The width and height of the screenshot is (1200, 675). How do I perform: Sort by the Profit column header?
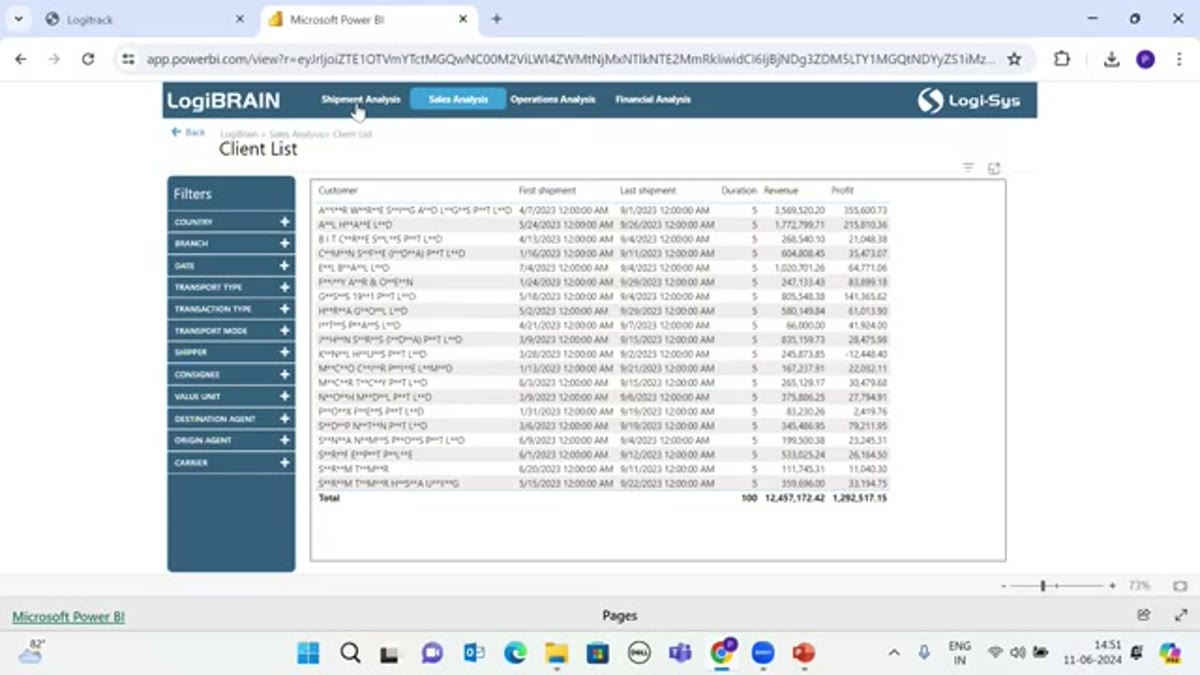click(x=843, y=190)
